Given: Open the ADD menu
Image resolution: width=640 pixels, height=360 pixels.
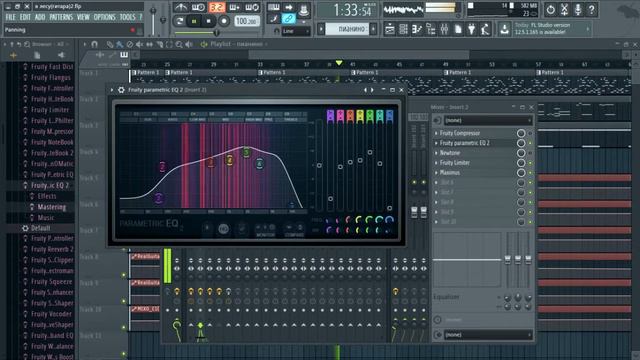Looking at the screenshot, I should point(40,17).
